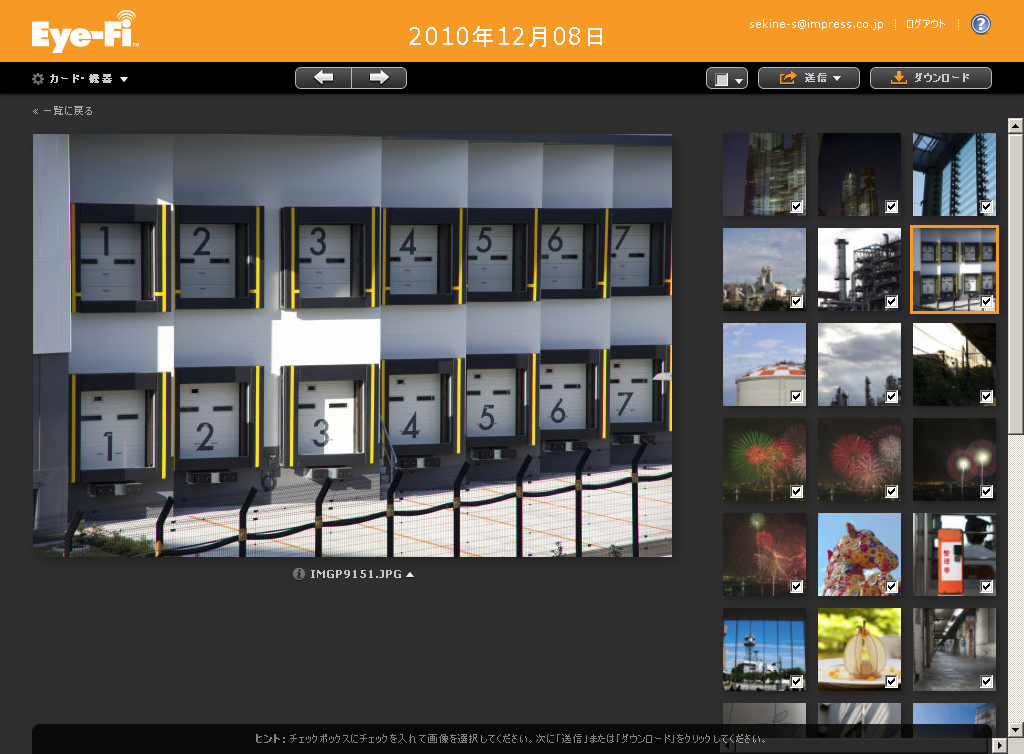The width and height of the screenshot is (1024, 754).
Task: Collapse the IMGP9151.JPG info panel triangle
Action: (x=408, y=574)
